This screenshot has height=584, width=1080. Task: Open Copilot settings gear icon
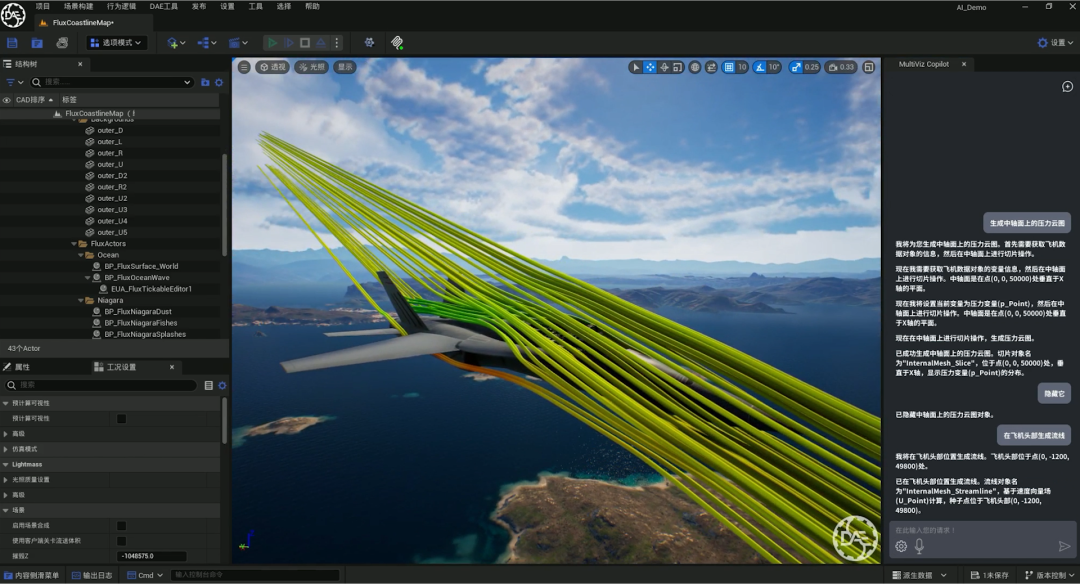coord(901,546)
